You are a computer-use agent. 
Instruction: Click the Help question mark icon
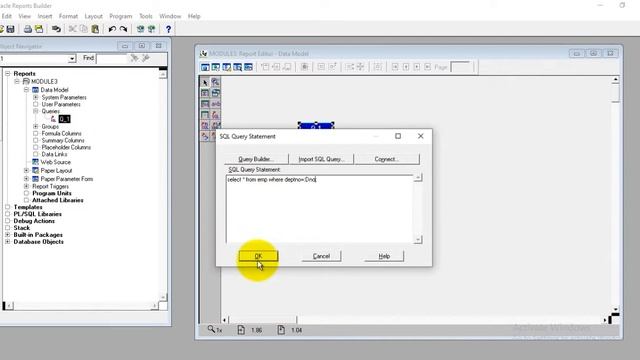(x=168, y=29)
